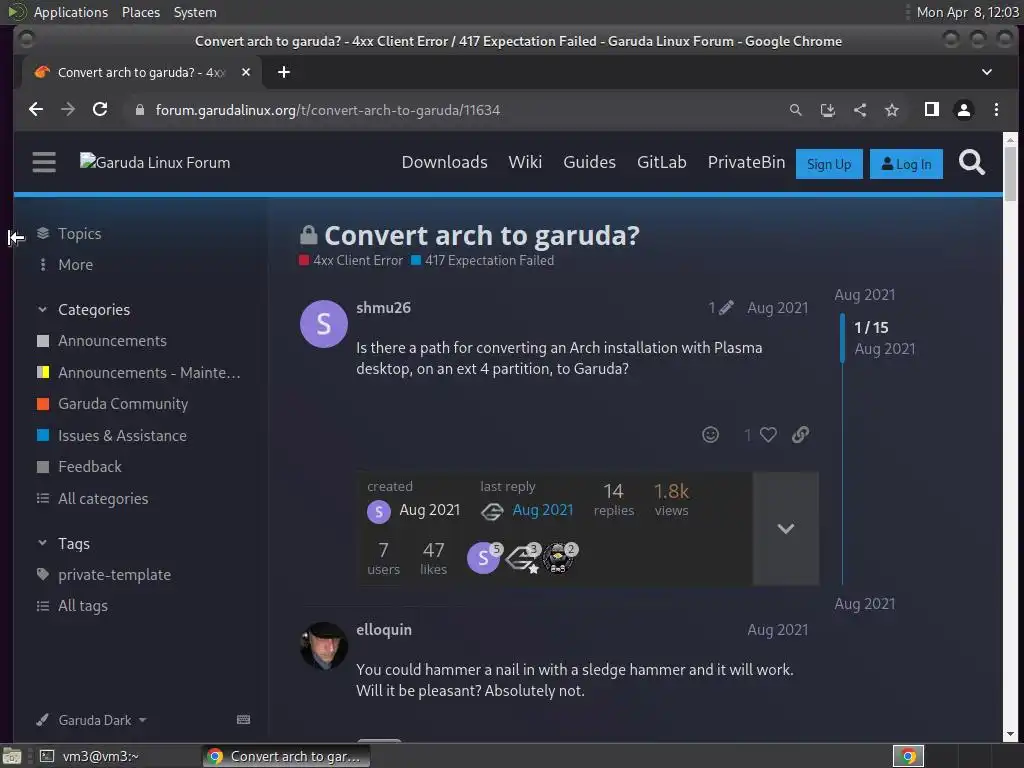Share this page via address bar icon
This screenshot has width=1024, height=768.
tap(860, 110)
